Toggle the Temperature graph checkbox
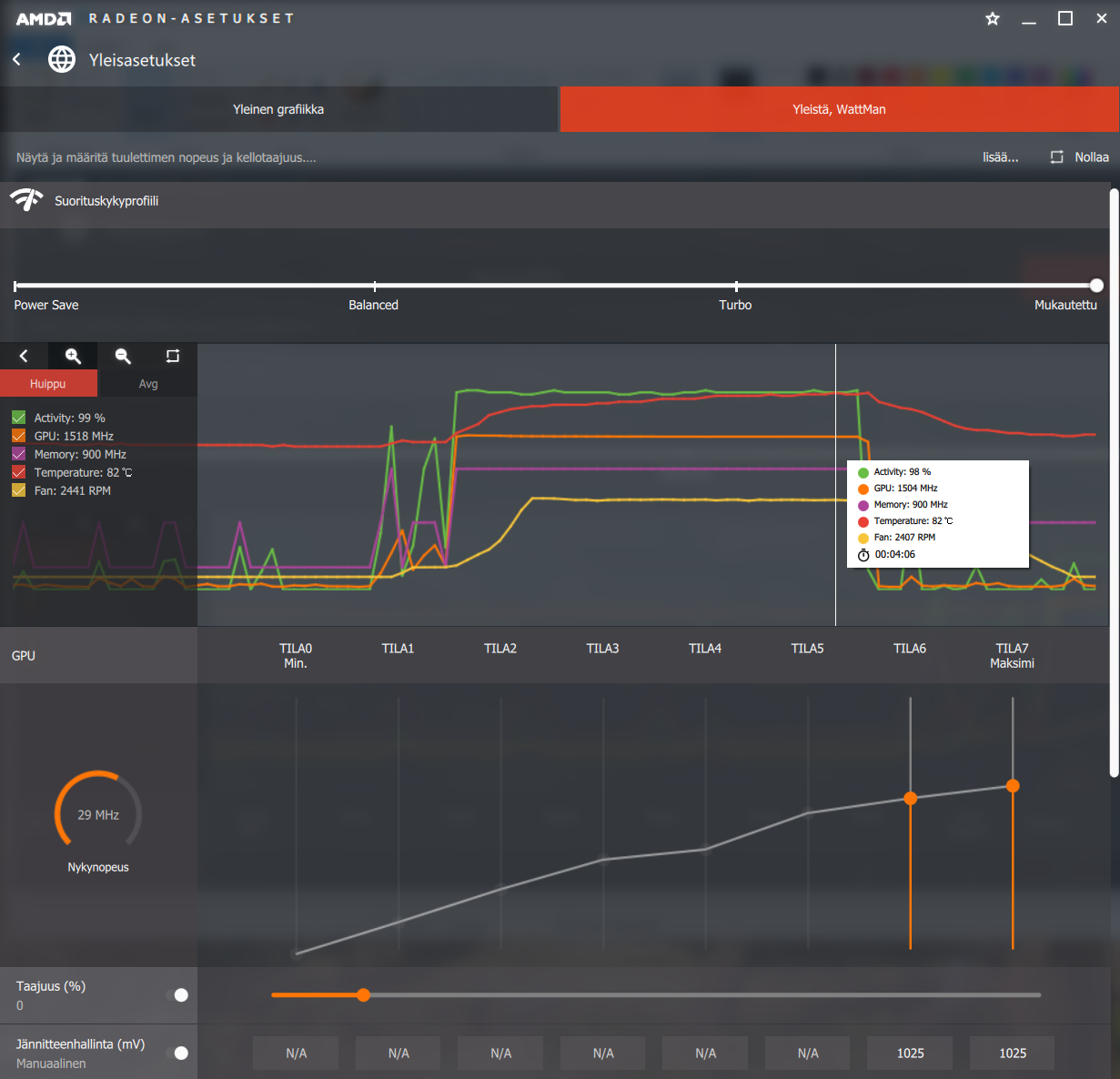1120x1079 pixels. [x=18, y=472]
